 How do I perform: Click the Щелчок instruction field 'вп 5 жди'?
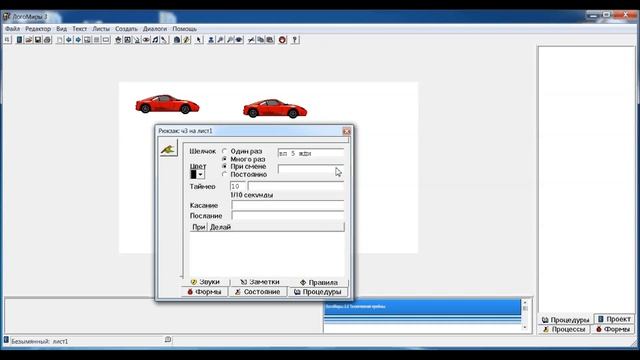tap(311, 153)
